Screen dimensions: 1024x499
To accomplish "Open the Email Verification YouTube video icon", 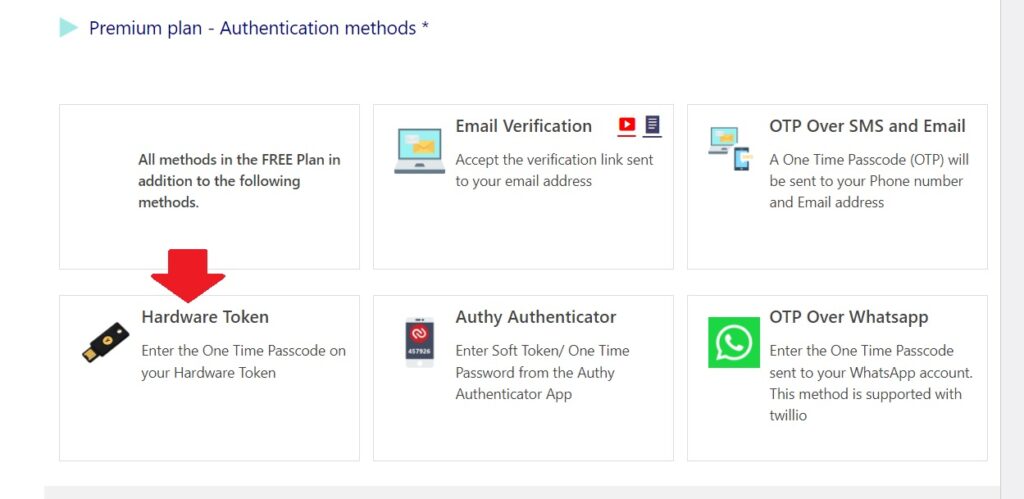I will [627, 126].
